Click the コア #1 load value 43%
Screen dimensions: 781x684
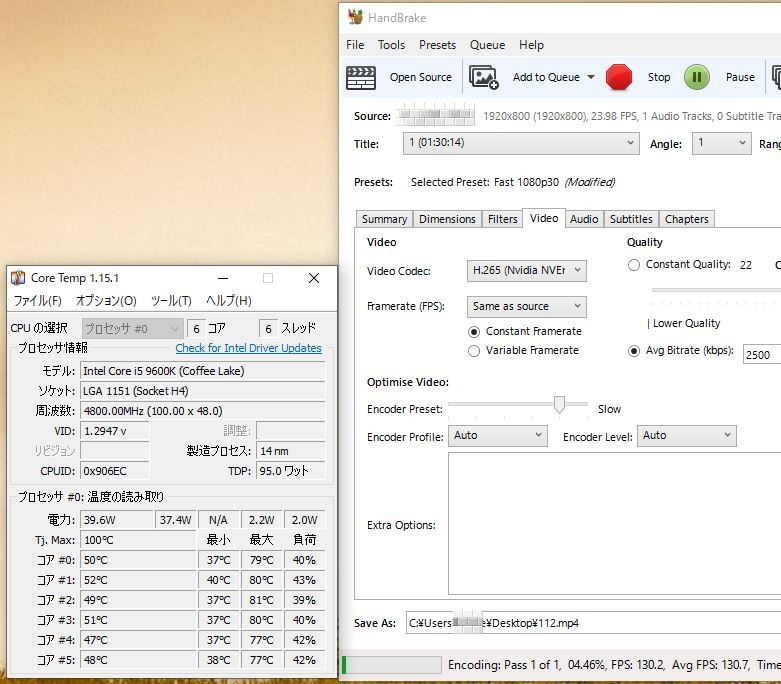(x=304, y=580)
